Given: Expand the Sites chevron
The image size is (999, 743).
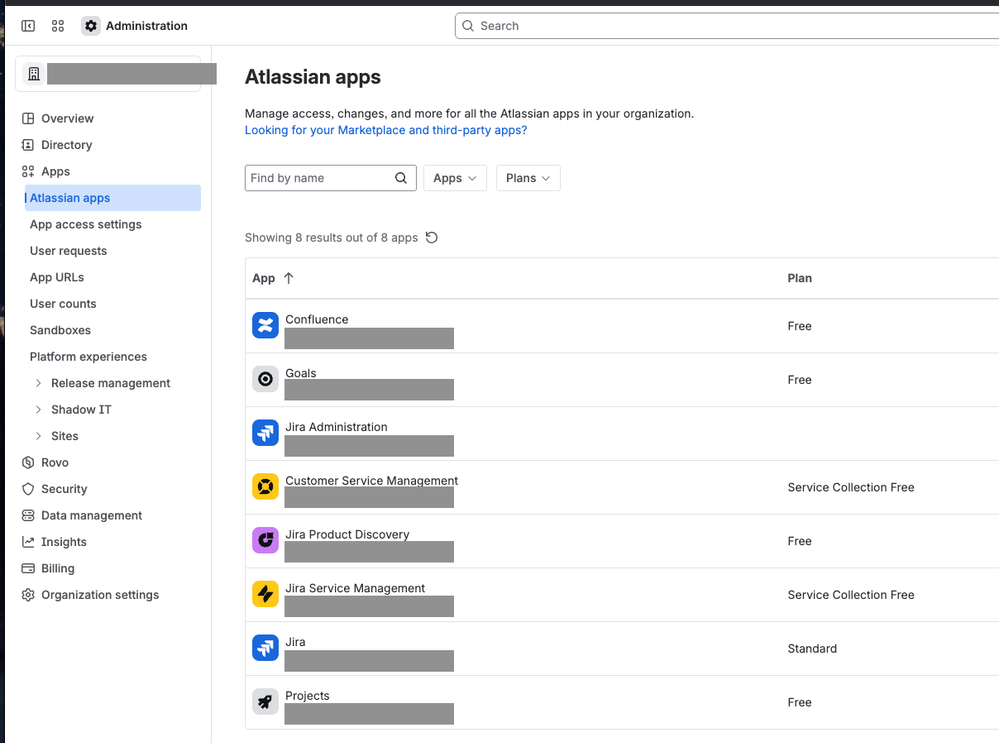Looking at the screenshot, I should click(x=38, y=436).
